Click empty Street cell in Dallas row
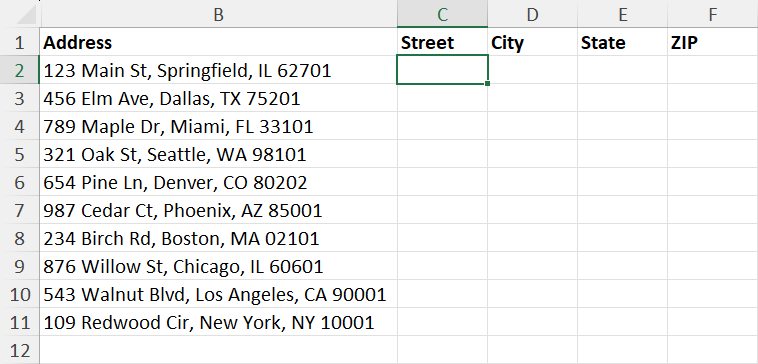This screenshot has height=364, width=758. point(442,99)
